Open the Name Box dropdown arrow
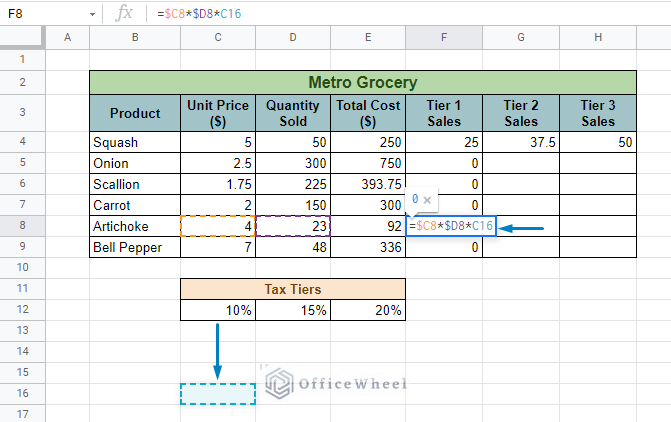This screenshot has height=422, width=671. pos(92,15)
